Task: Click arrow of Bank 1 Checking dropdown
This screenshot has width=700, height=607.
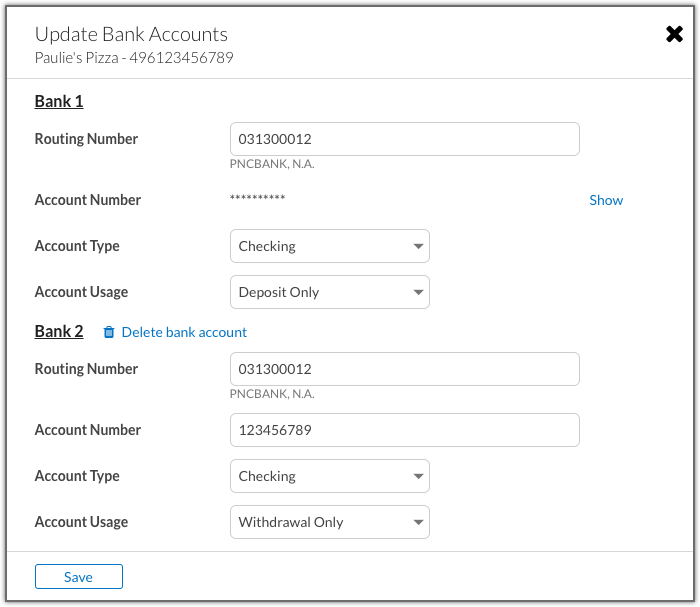Action: click(418, 246)
